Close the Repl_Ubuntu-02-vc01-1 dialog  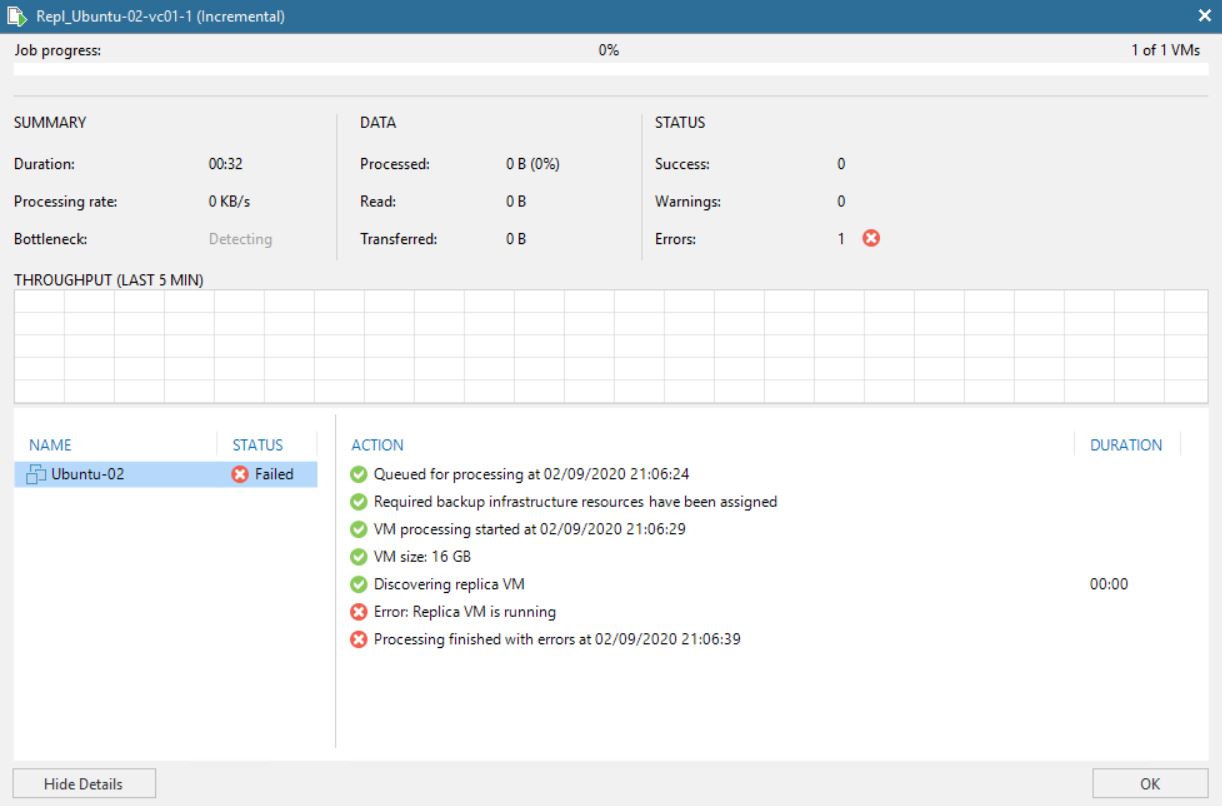1204,16
